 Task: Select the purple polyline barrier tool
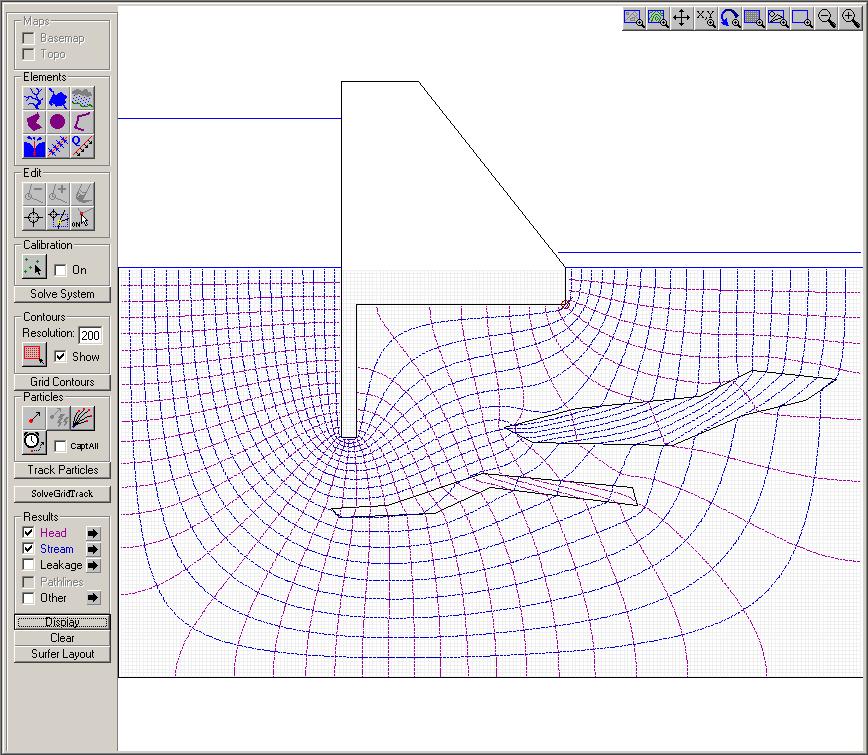(x=82, y=122)
